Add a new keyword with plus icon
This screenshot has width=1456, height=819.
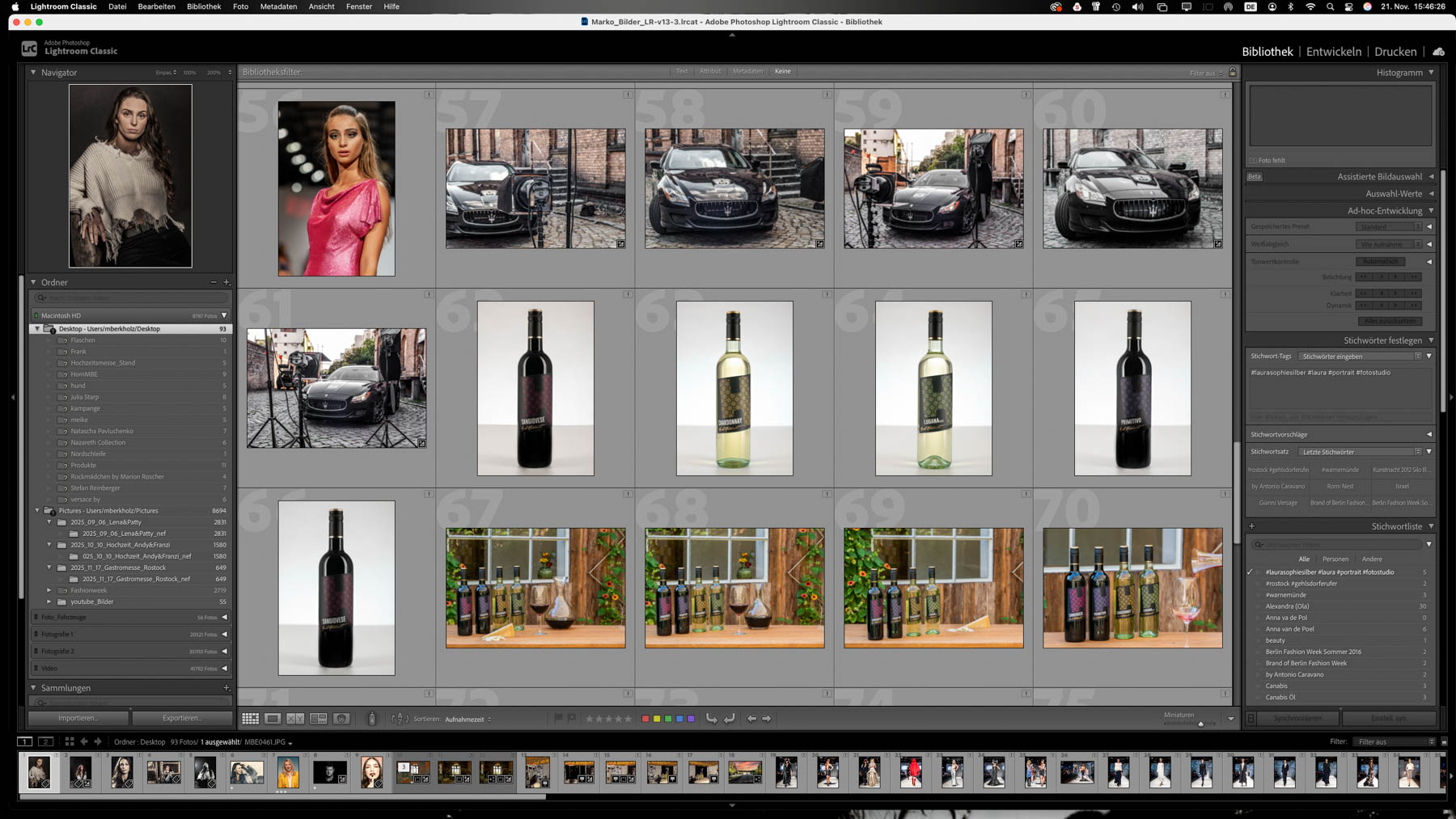pos(1251,526)
